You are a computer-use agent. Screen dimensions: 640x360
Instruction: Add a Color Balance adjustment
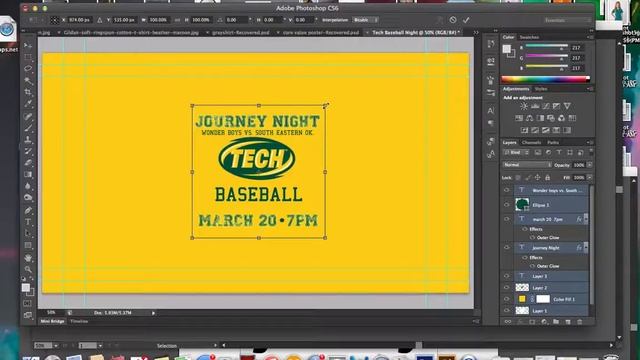coord(529,118)
